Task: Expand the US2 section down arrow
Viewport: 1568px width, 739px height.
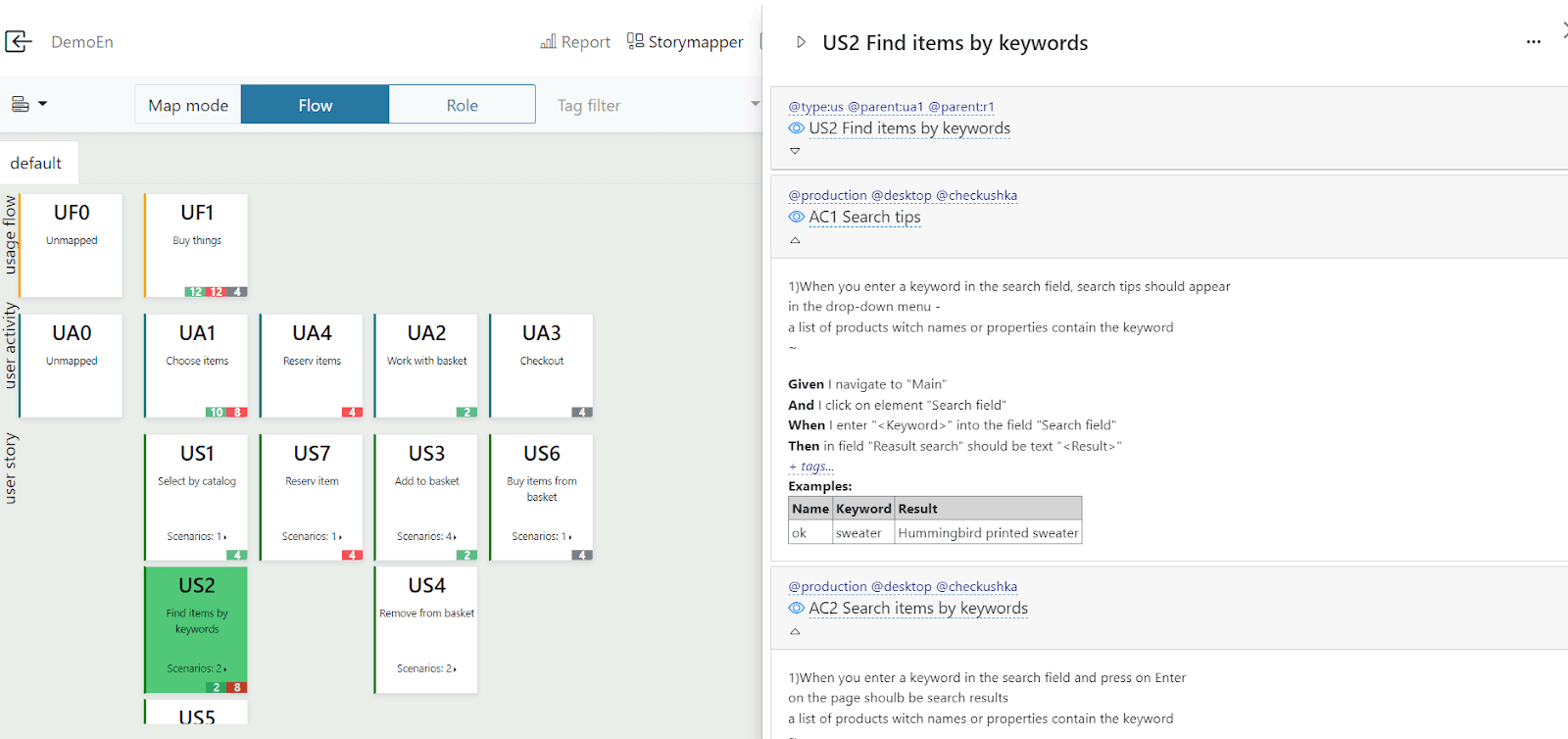Action: point(795,151)
